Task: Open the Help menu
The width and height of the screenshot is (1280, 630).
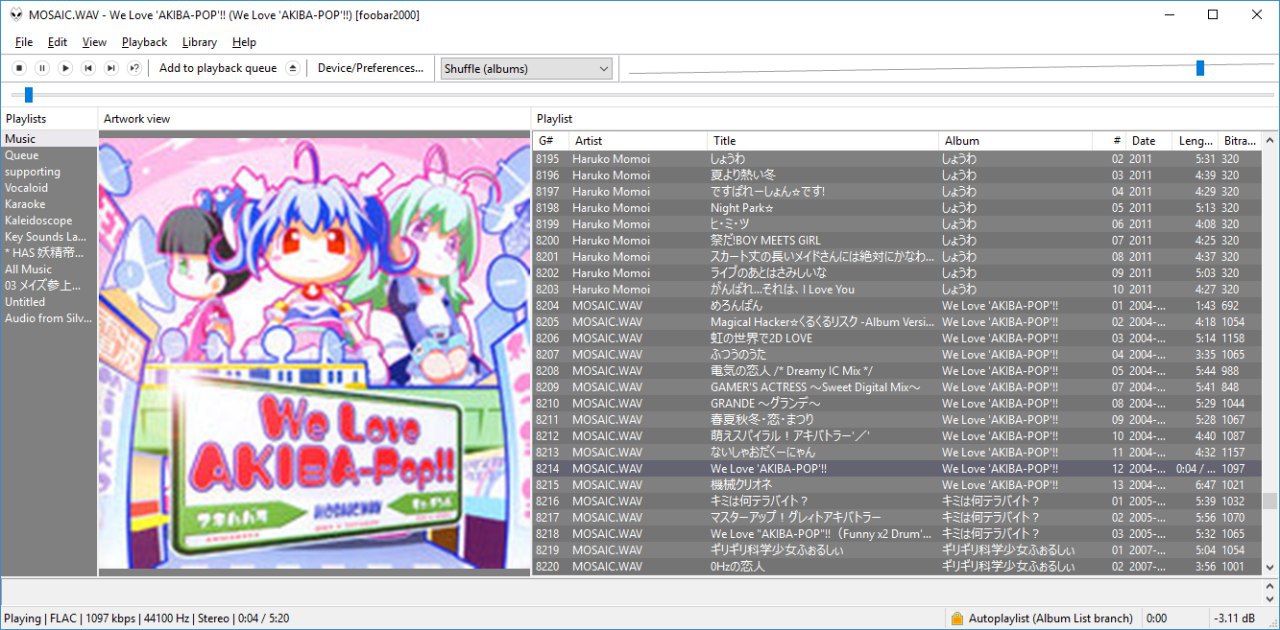Action: click(x=244, y=42)
